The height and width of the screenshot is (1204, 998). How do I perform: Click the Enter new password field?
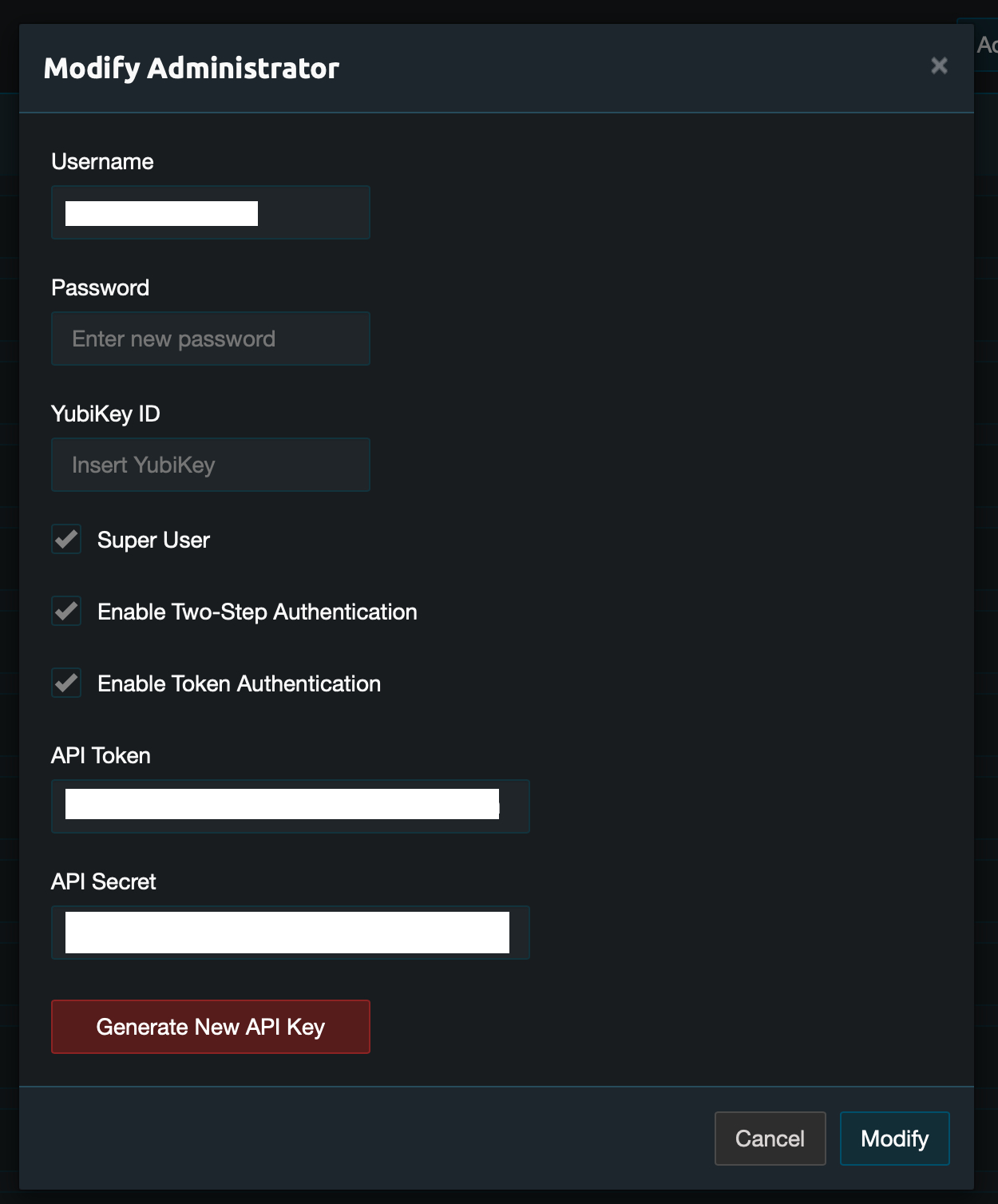pyautogui.click(x=210, y=339)
